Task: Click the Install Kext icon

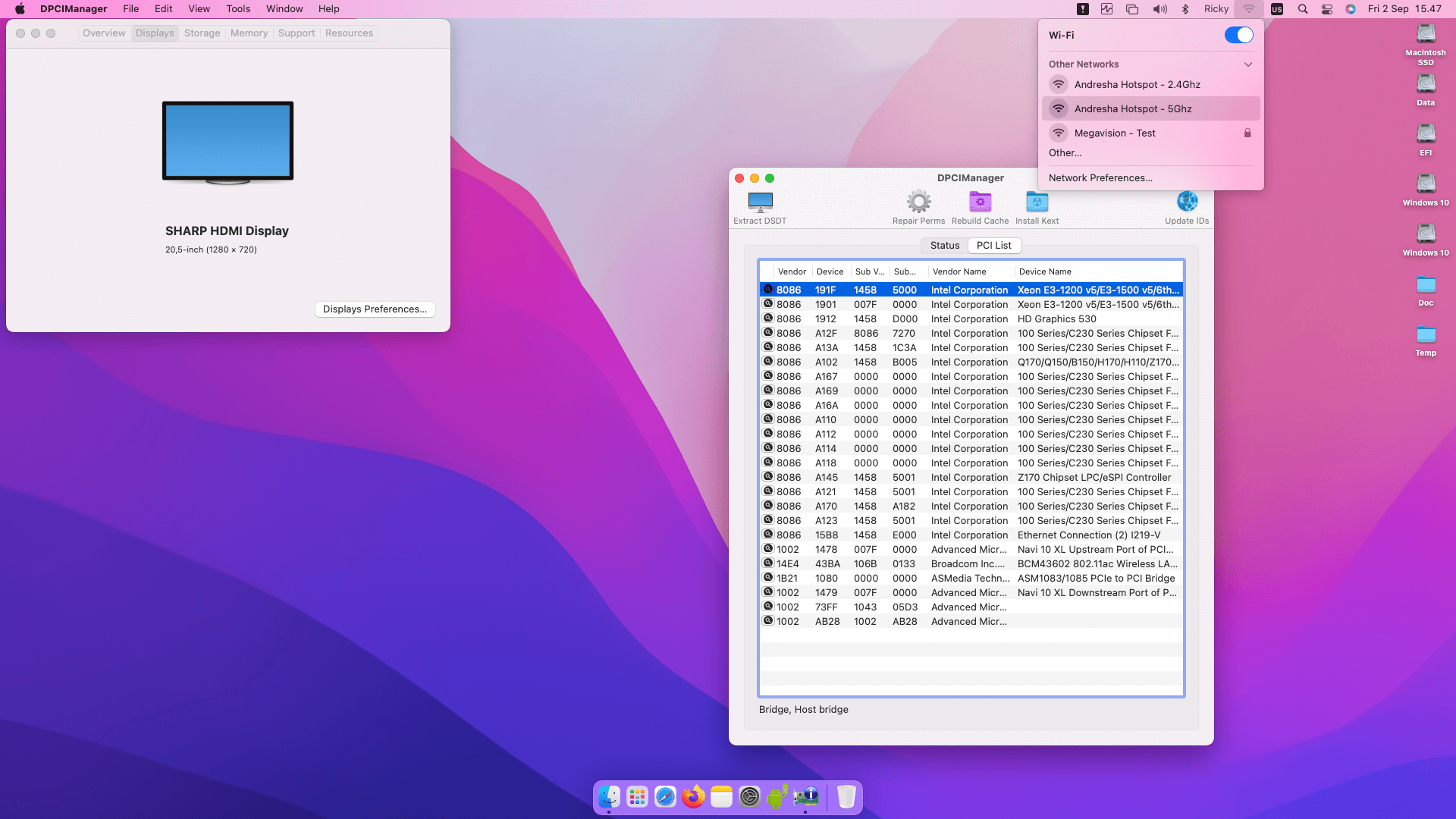Action: pyautogui.click(x=1037, y=201)
